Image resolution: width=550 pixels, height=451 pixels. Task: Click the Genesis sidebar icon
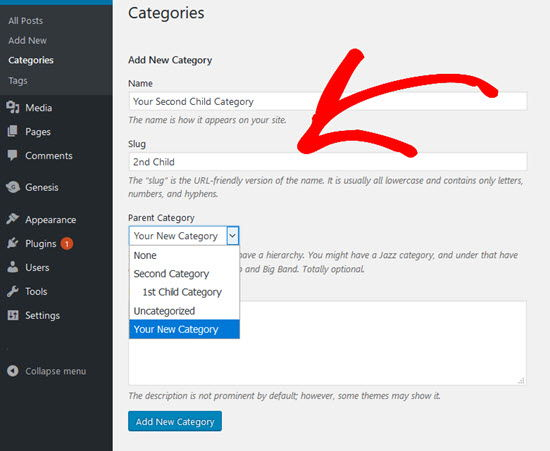point(13,187)
